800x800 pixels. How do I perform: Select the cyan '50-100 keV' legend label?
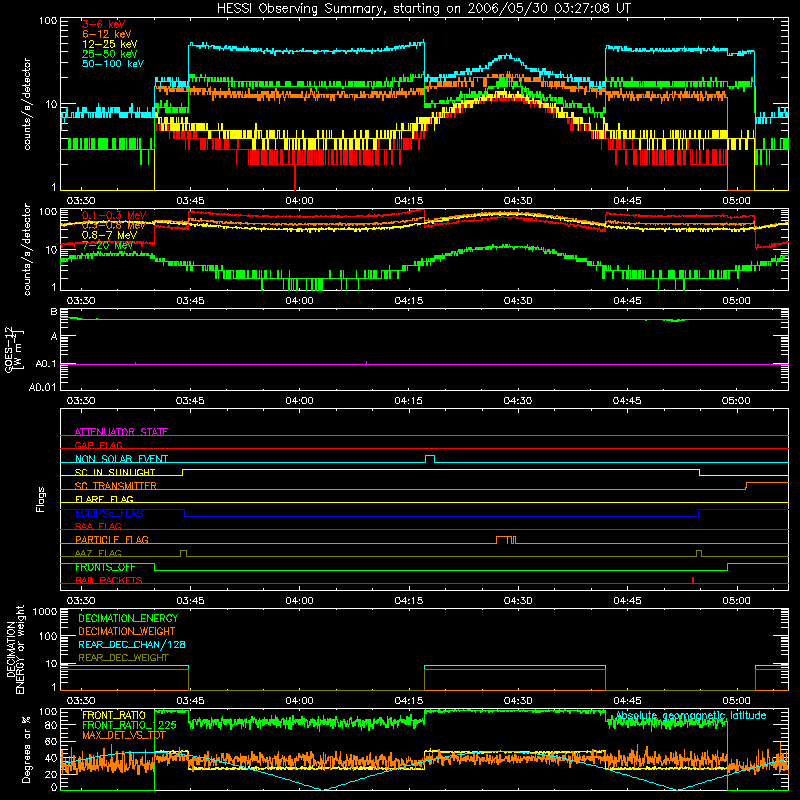click(x=113, y=64)
